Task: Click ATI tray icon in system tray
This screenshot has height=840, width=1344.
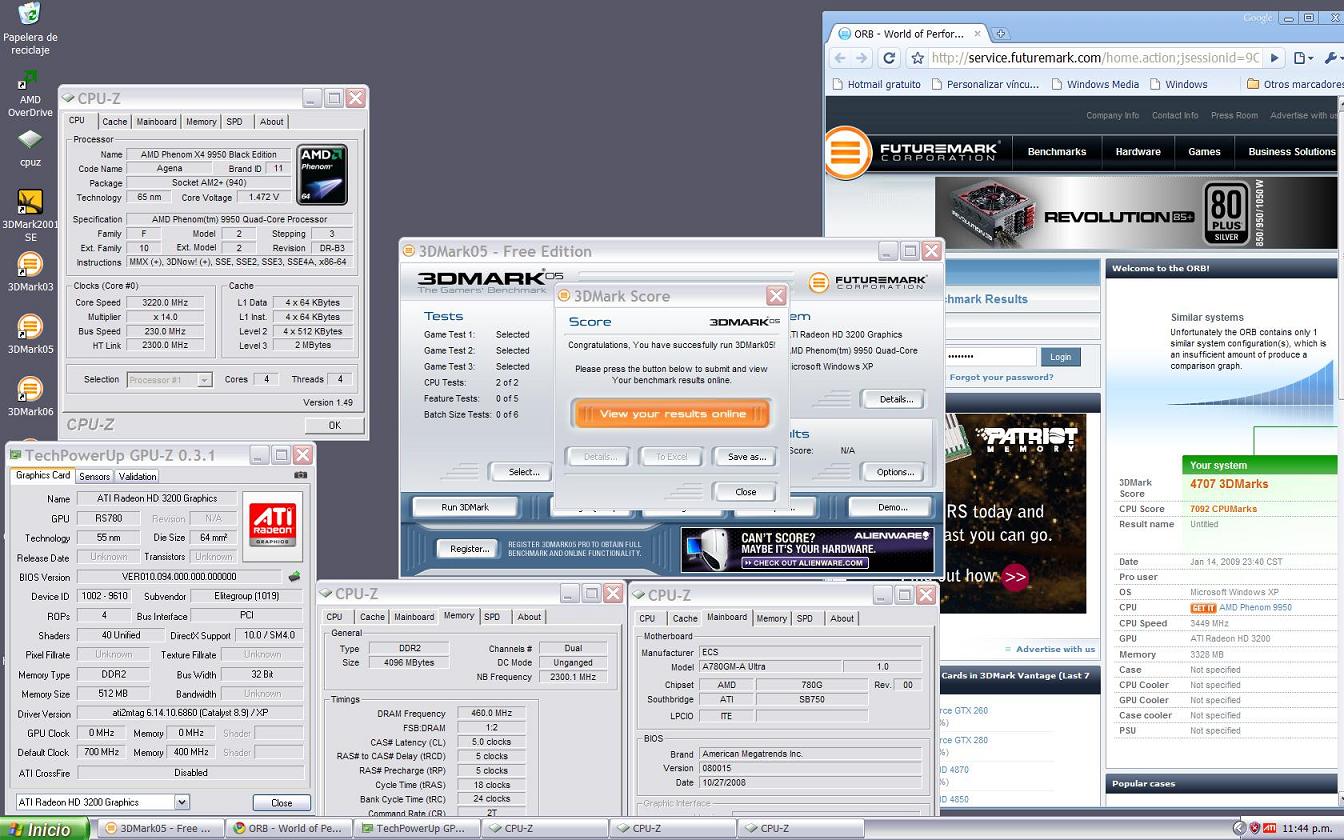Action: (1270, 828)
